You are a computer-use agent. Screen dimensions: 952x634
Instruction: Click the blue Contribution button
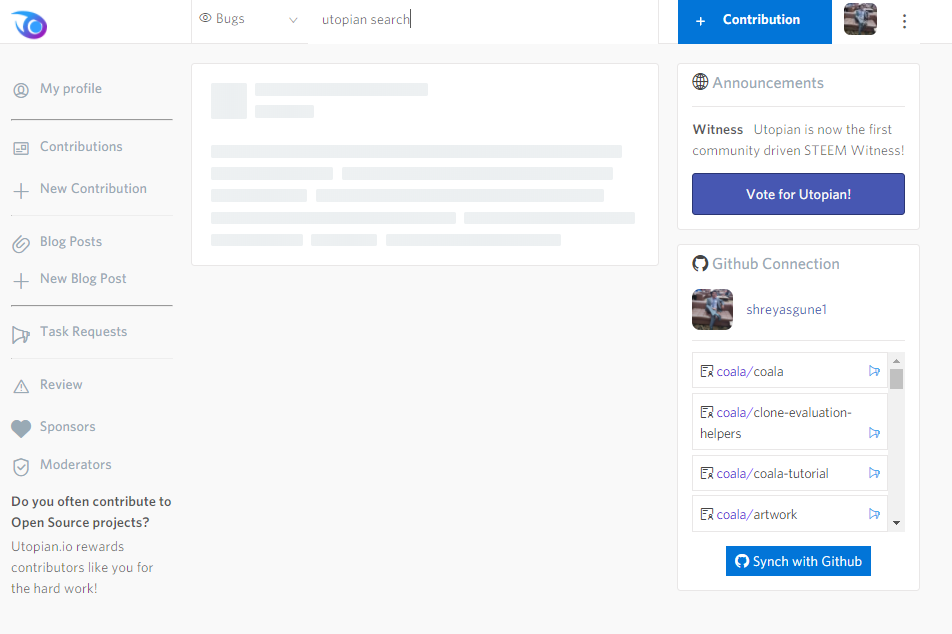point(755,21)
